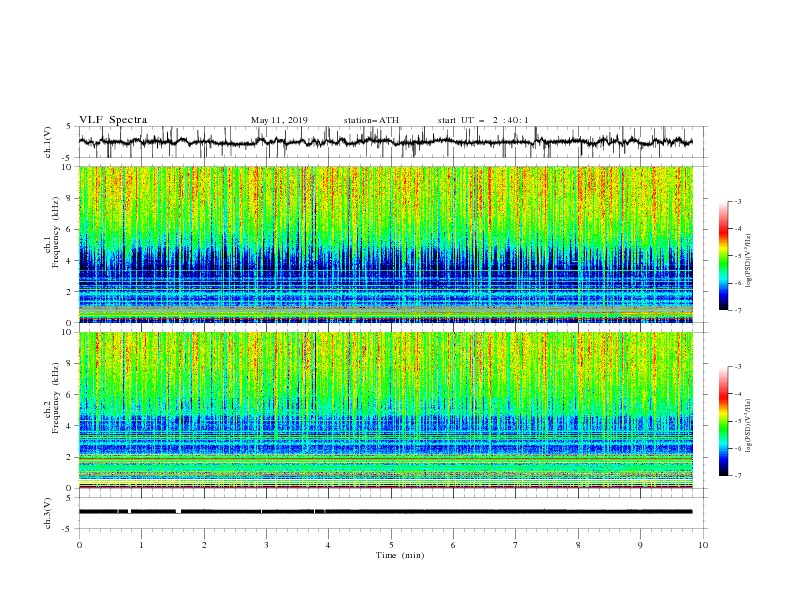792x612 pixels.
Task: Click the "ch.3(V)" axis label
Action: point(48,513)
